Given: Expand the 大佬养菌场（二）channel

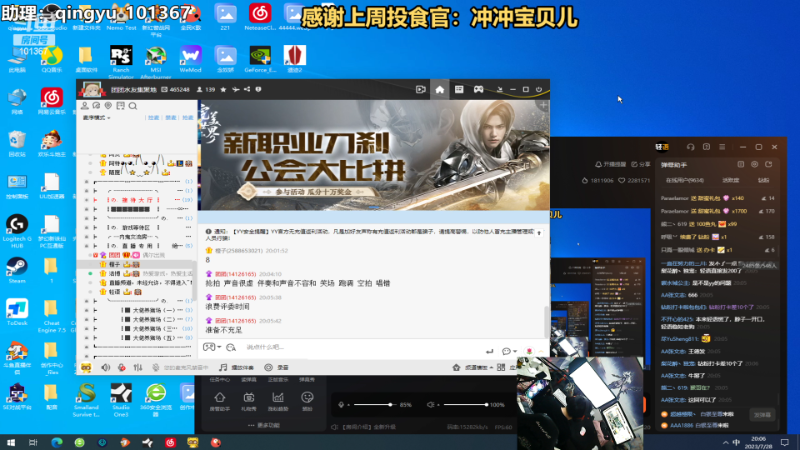Looking at the screenshot, I should (x=95, y=319).
